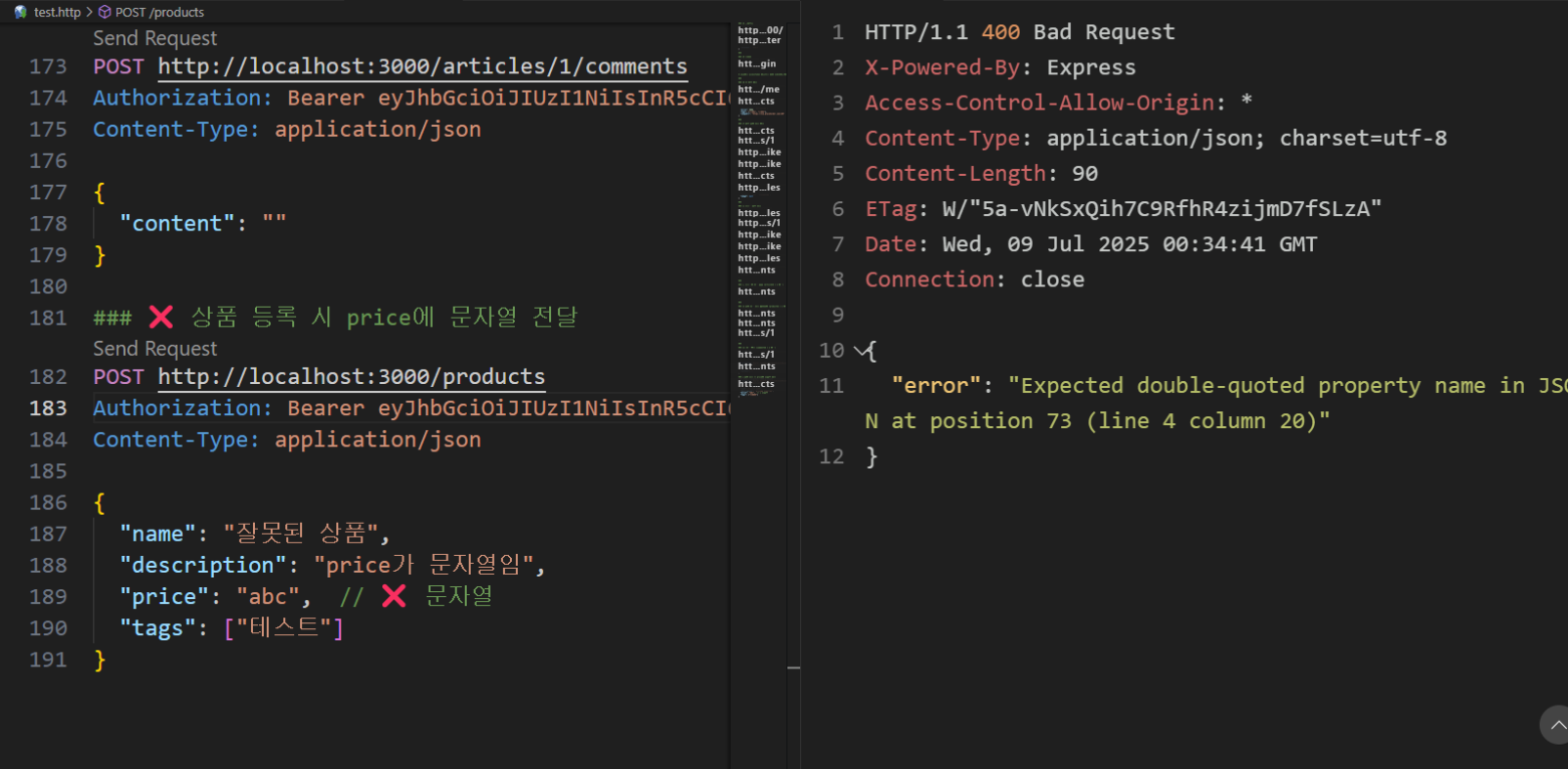Screen dimensions: 1568x769
Task: Click Authorization header on line 174
Action: pyautogui.click(x=411, y=98)
